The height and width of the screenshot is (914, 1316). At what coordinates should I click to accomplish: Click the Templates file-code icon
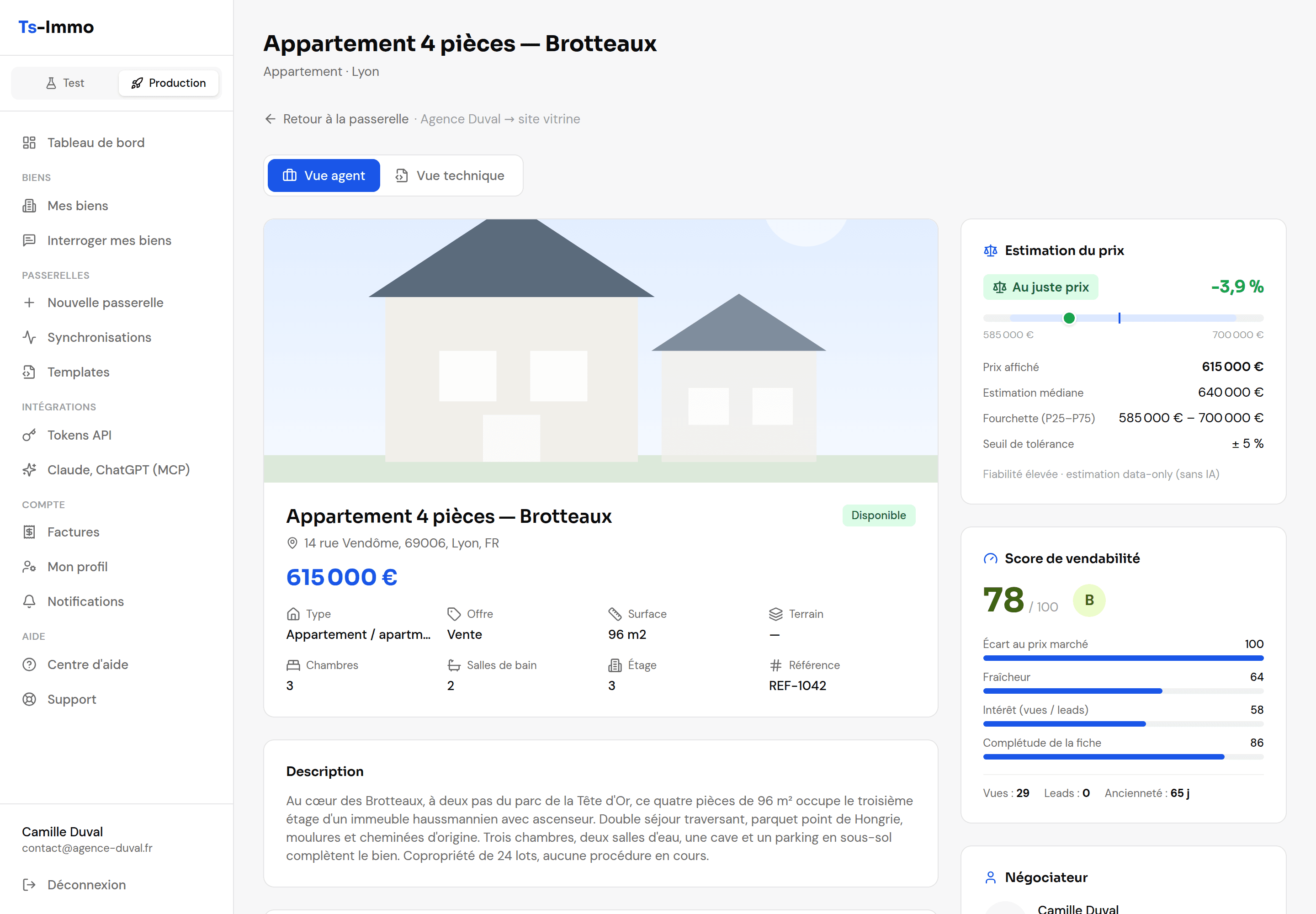click(x=29, y=372)
